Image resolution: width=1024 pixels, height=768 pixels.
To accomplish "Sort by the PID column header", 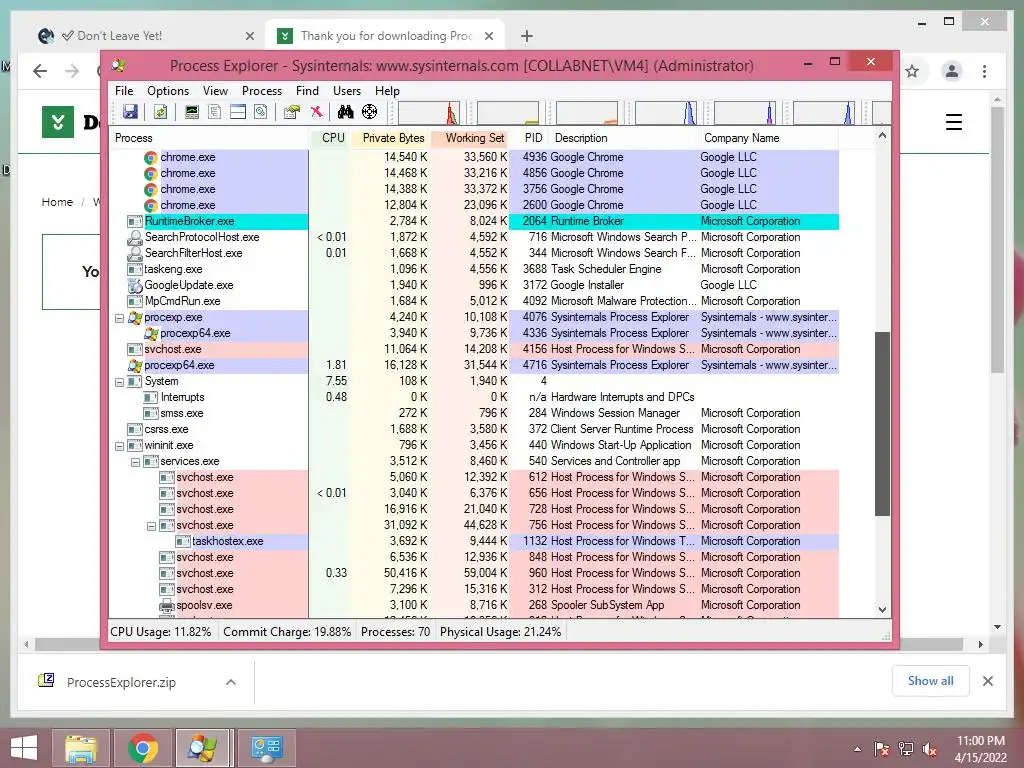I will click(x=532, y=138).
